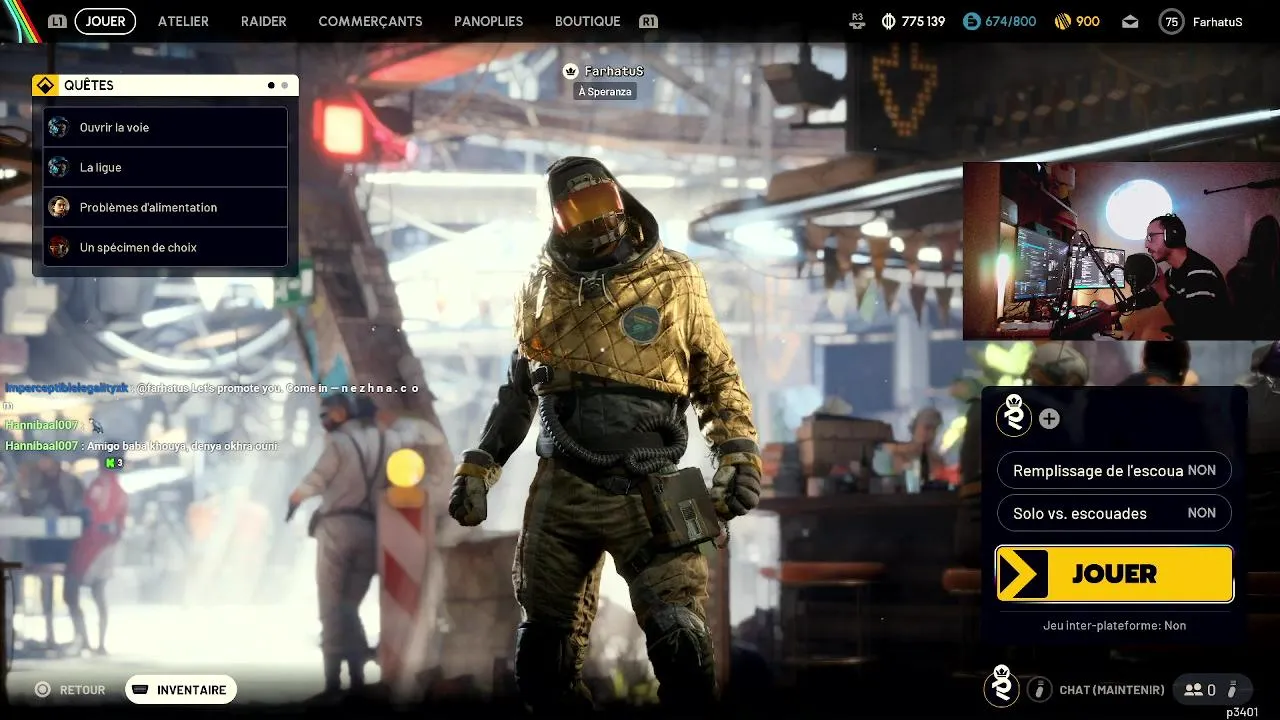Open the INVENTAIRE button
The image size is (1280, 720).
point(181,690)
